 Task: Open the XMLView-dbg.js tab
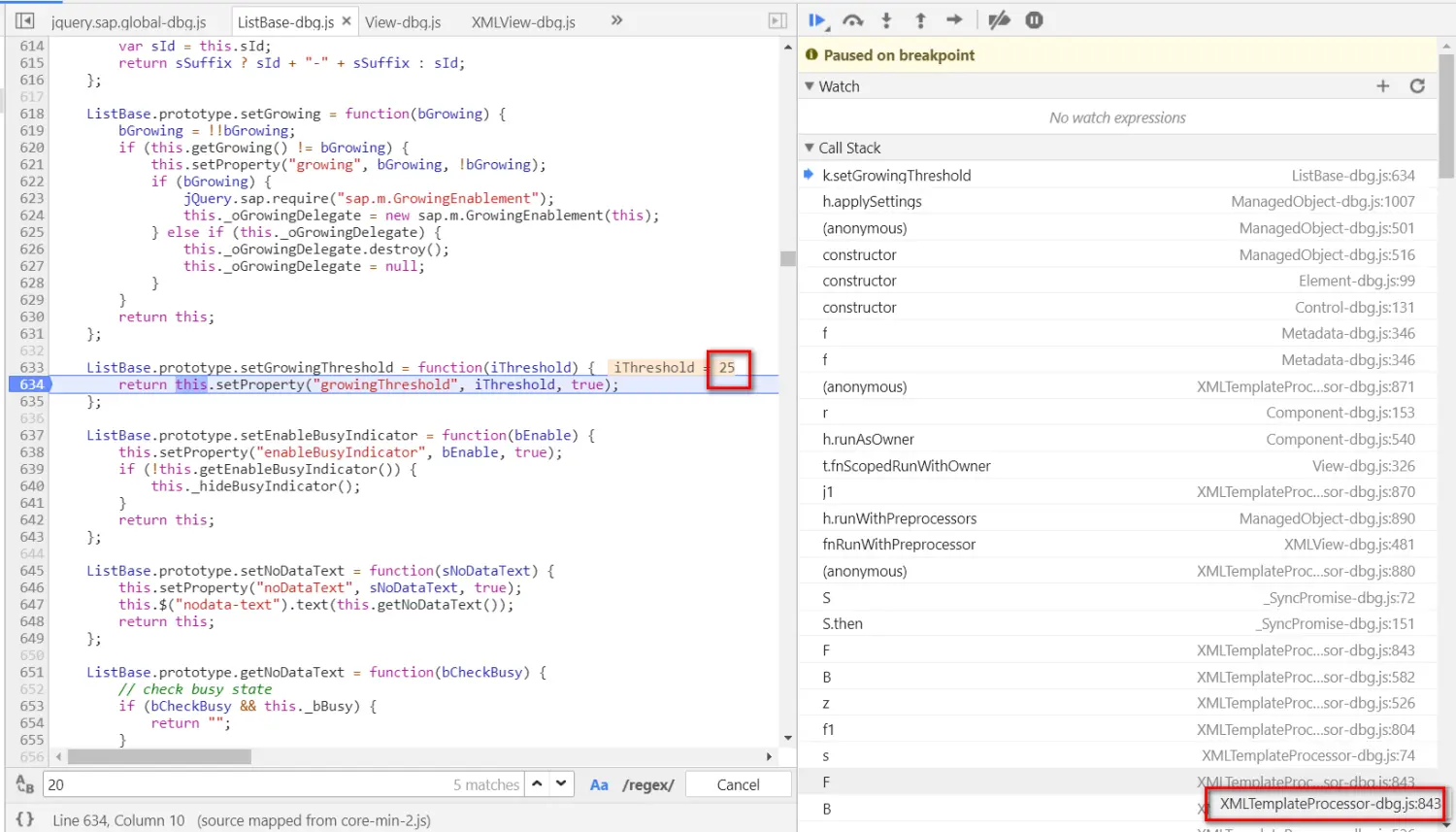pos(523,21)
